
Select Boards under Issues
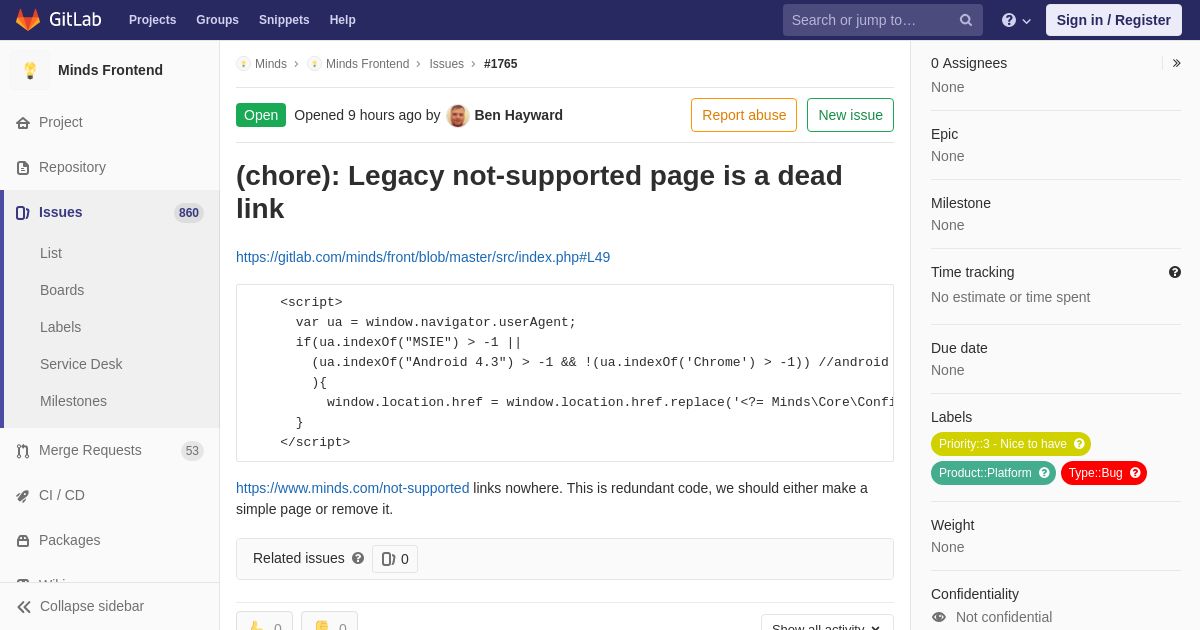click(x=62, y=290)
